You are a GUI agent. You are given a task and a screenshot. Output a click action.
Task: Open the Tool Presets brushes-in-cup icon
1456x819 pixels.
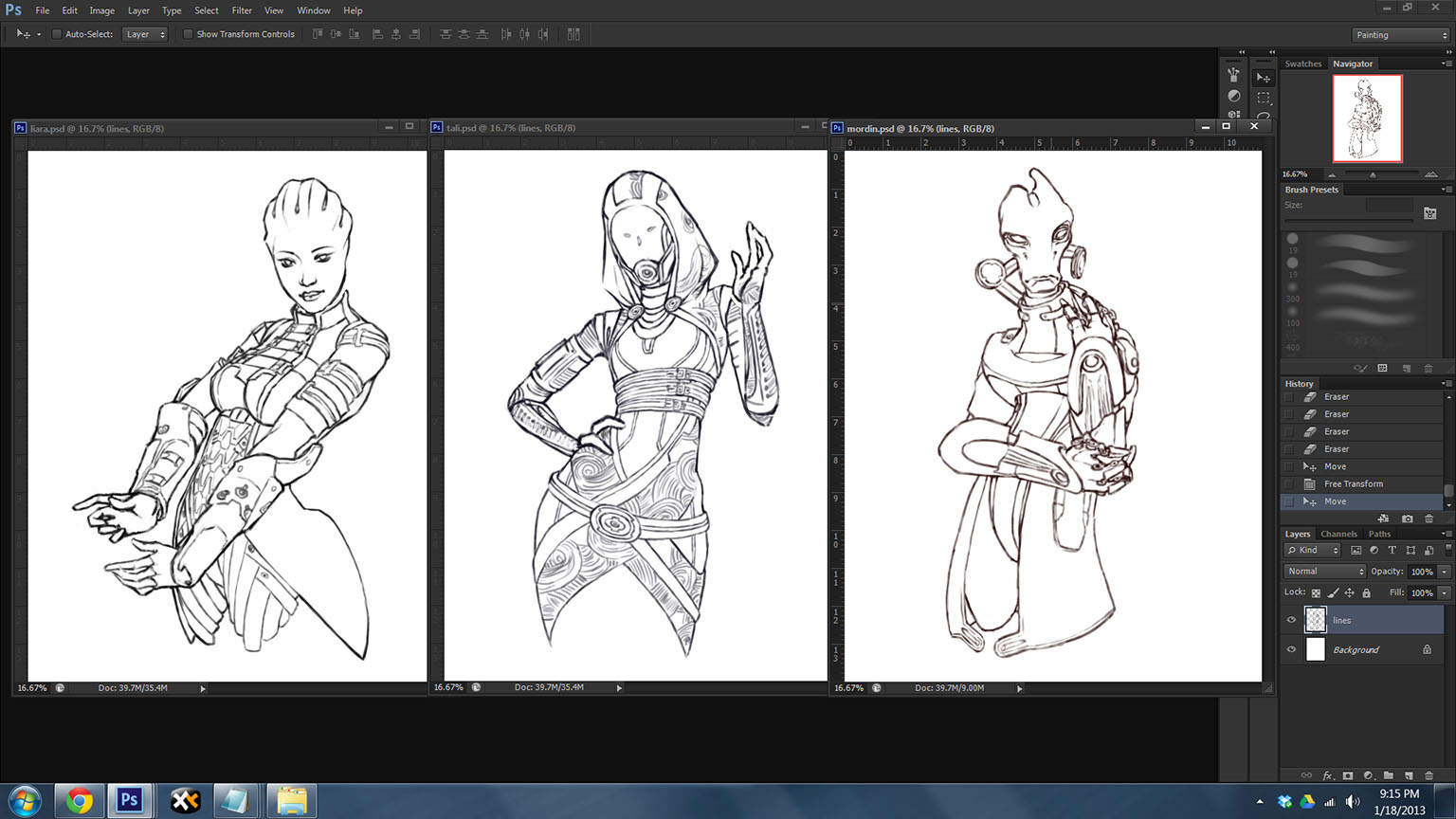coord(1233,74)
